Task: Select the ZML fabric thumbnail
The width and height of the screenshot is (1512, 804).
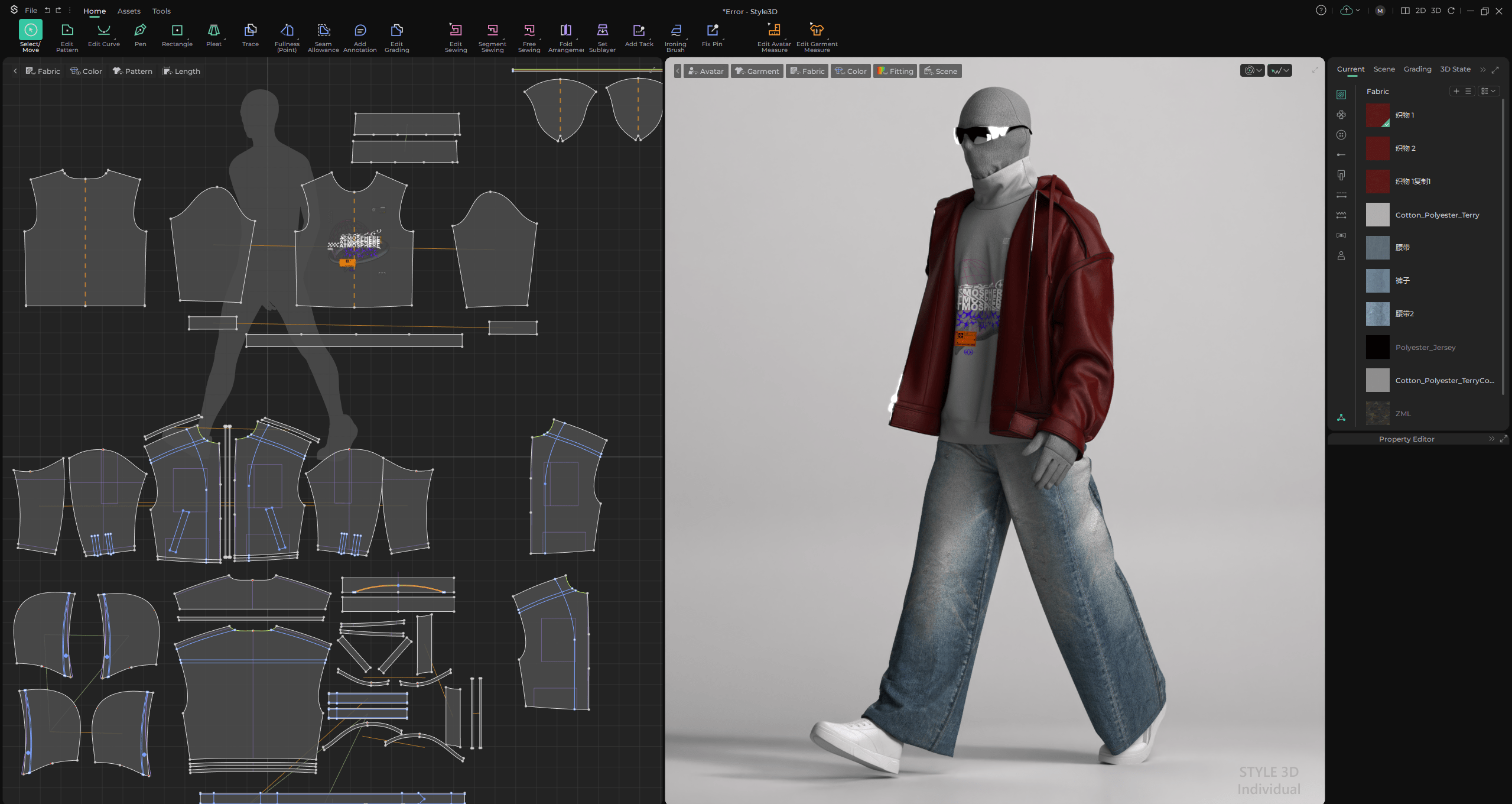Action: tap(1377, 413)
